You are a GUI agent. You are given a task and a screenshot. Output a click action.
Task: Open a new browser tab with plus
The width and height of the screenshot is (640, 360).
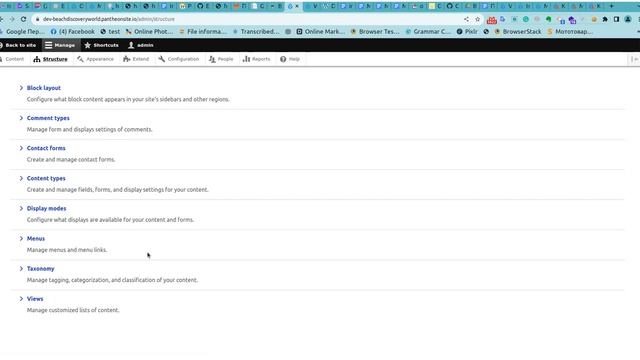(611, 6)
